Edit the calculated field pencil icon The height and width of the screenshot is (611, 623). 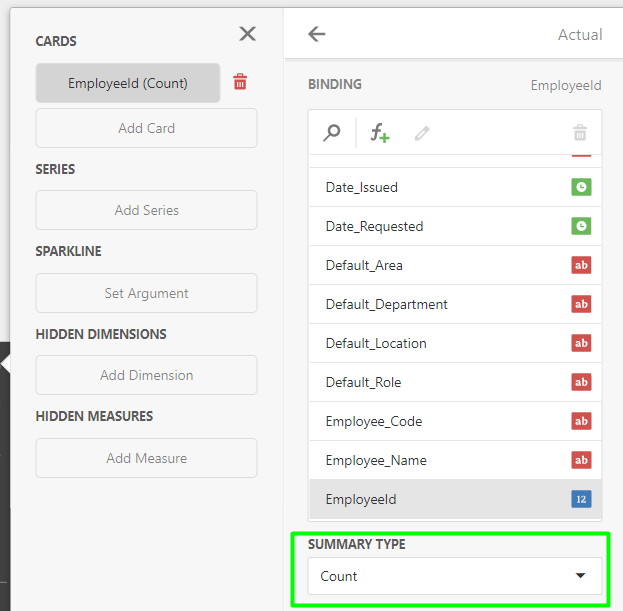tap(422, 133)
